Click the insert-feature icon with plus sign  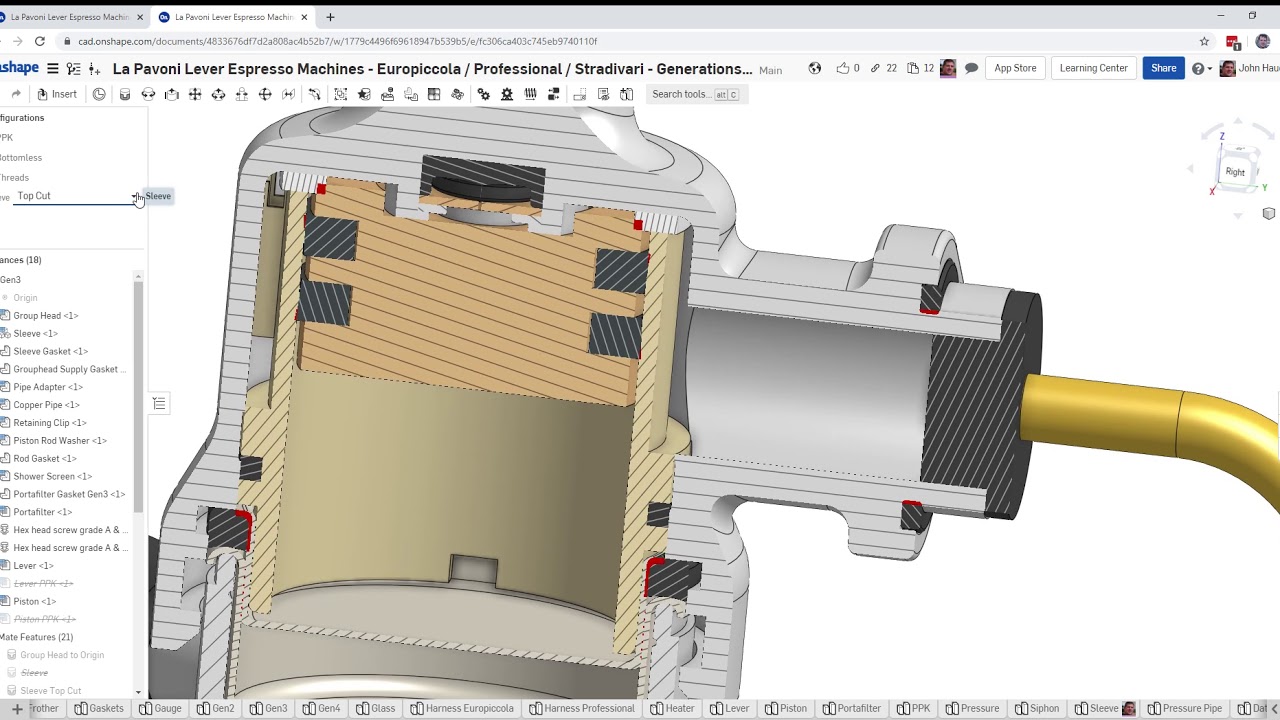pos(95,69)
